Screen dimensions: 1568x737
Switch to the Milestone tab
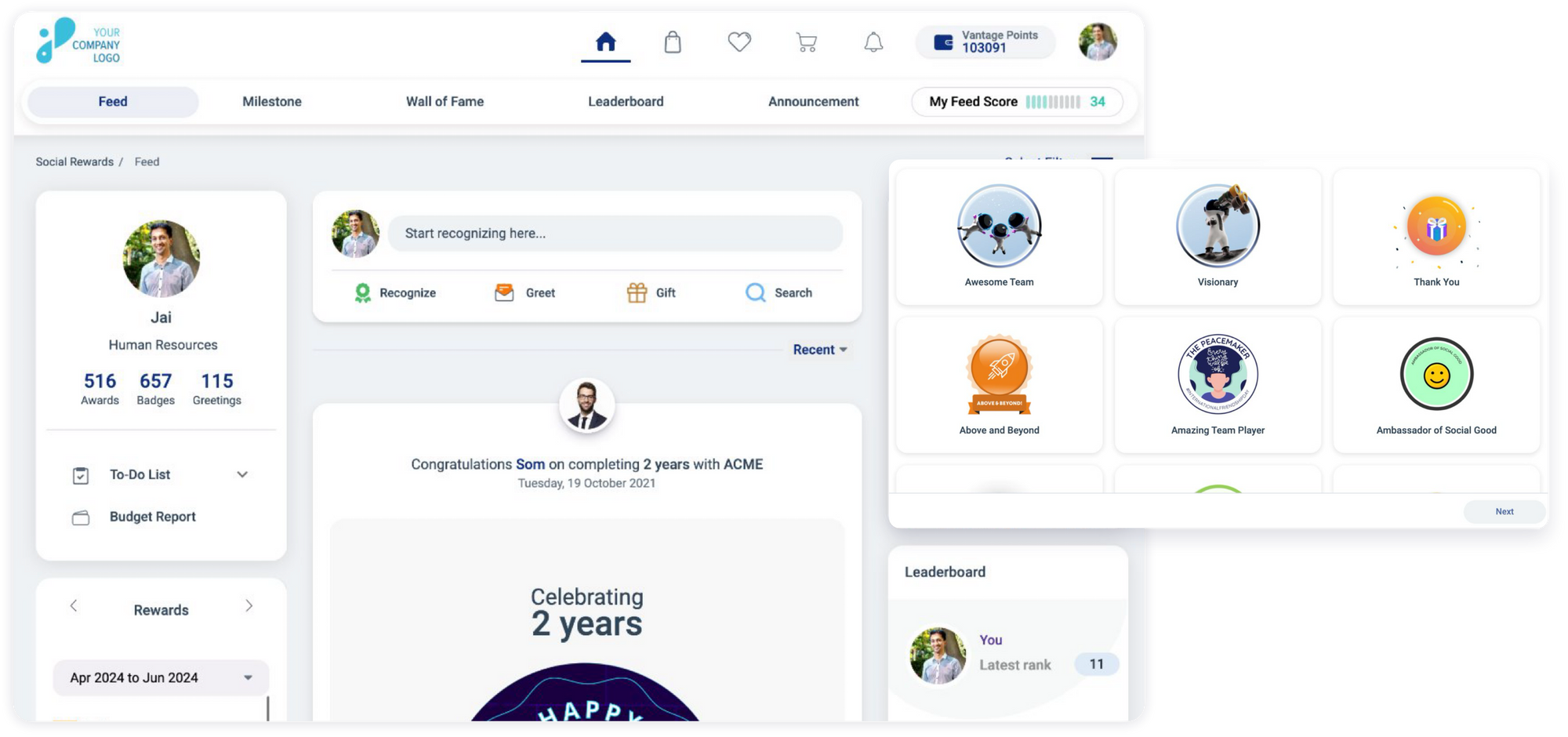(272, 102)
